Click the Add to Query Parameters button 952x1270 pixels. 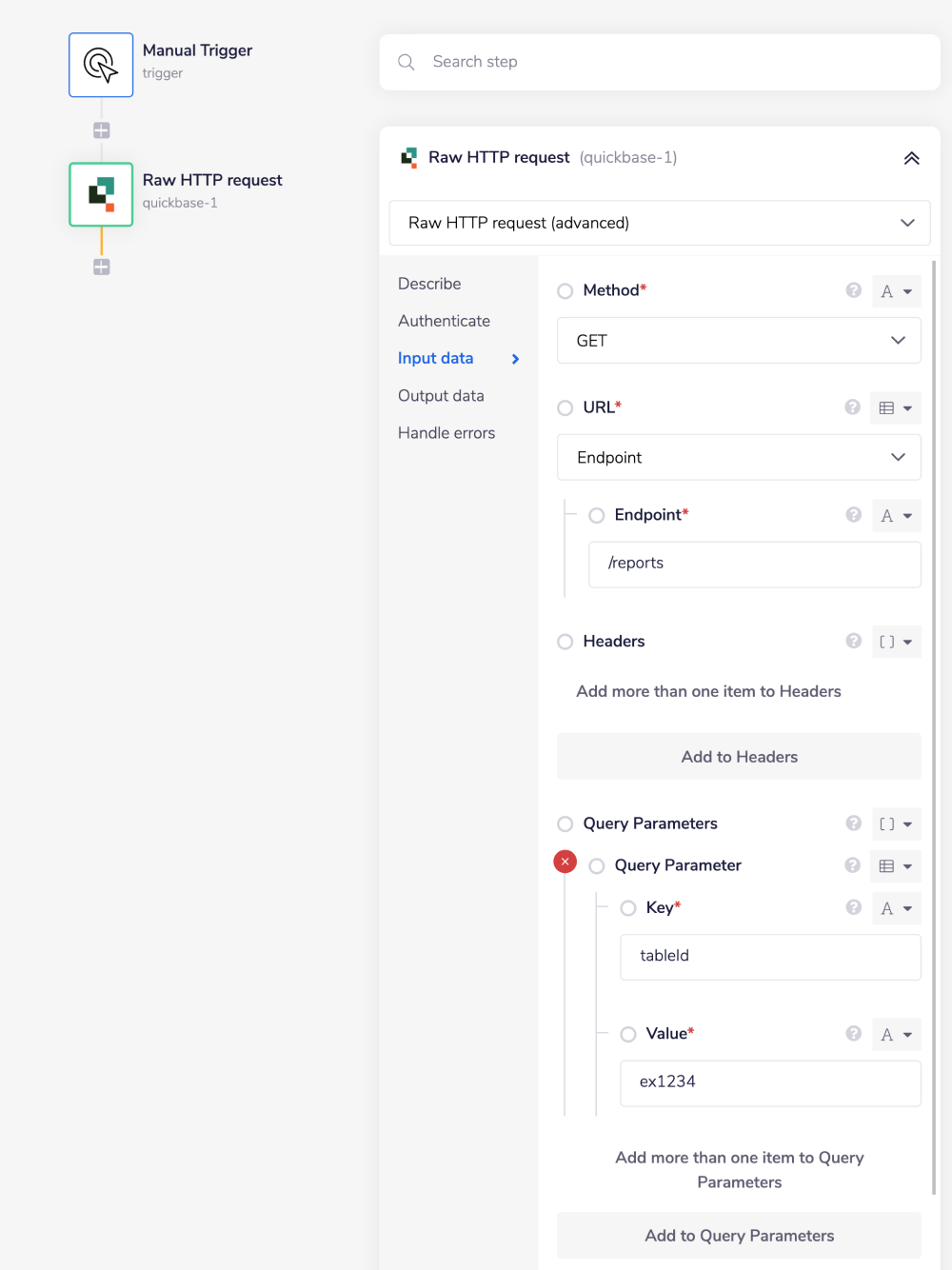(x=739, y=1235)
